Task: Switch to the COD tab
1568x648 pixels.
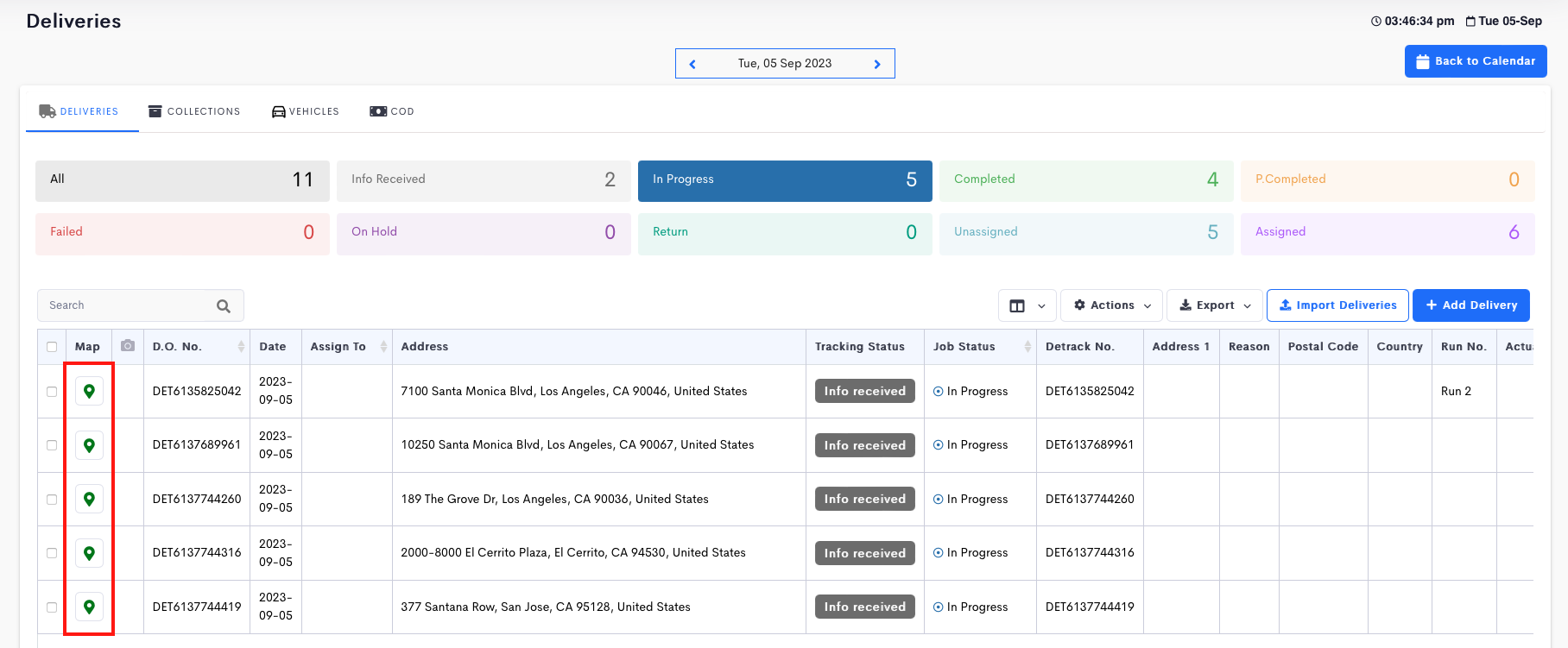Action: click(x=392, y=111)
